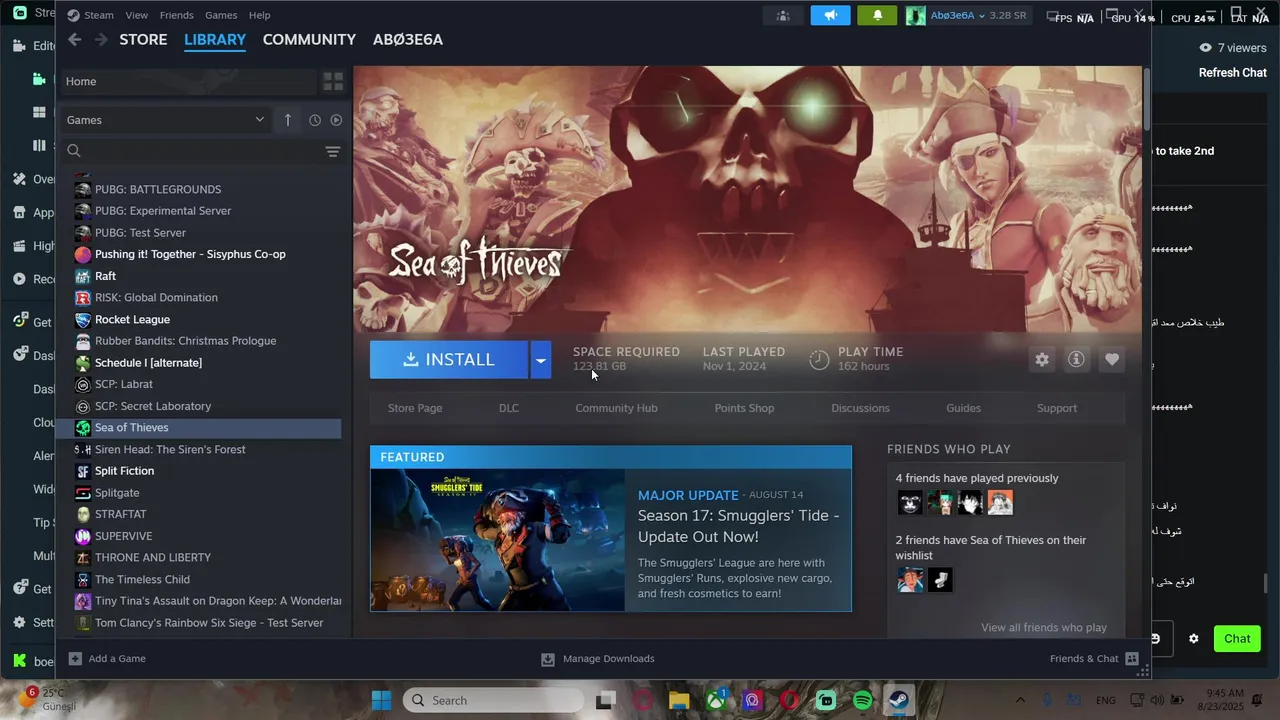Select THRONE AND LIBERTY in game list
This screenshot has width=1280, height=720.
153,558
